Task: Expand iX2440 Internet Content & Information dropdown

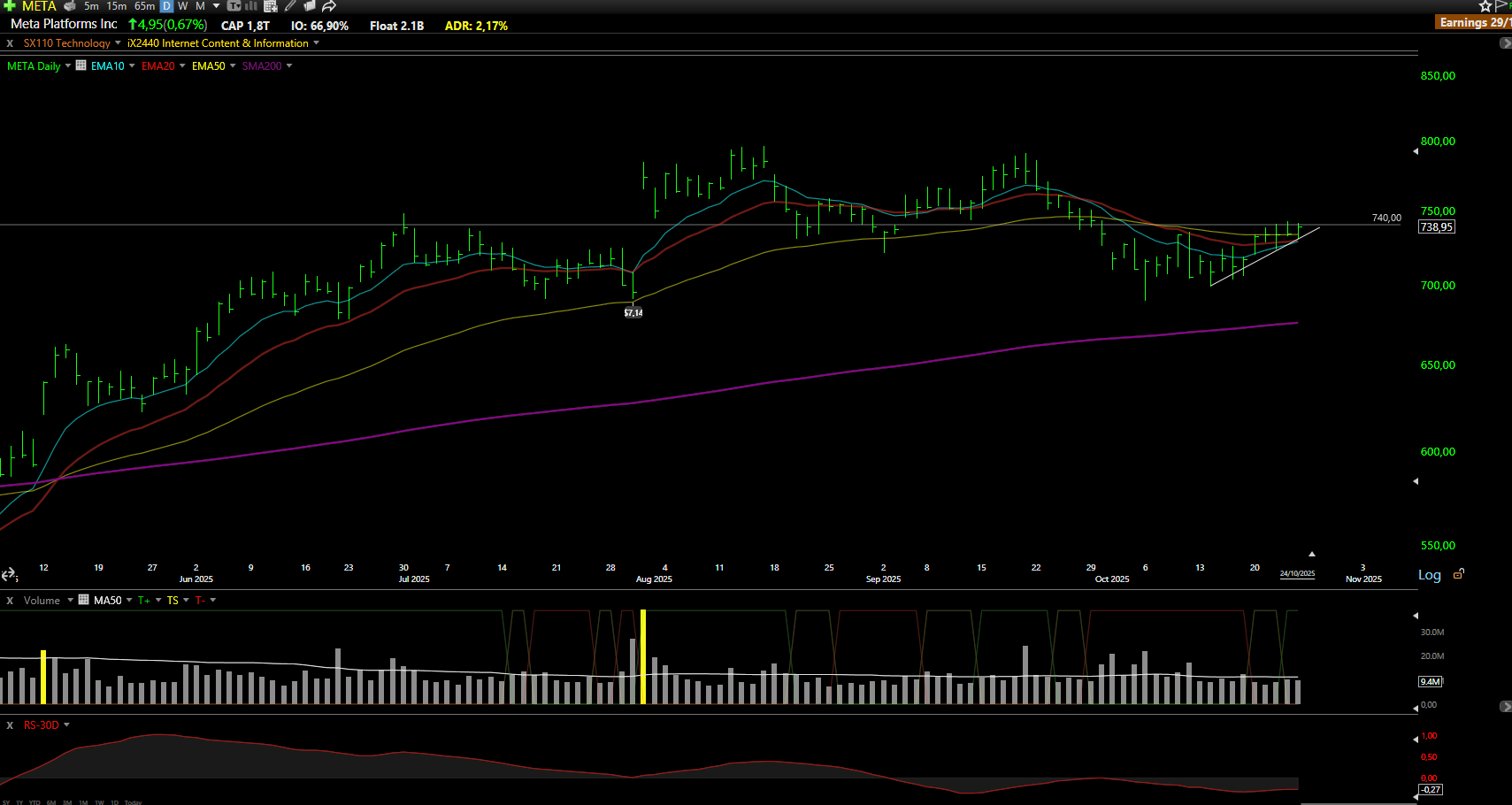Action: (x=316, y=42)
